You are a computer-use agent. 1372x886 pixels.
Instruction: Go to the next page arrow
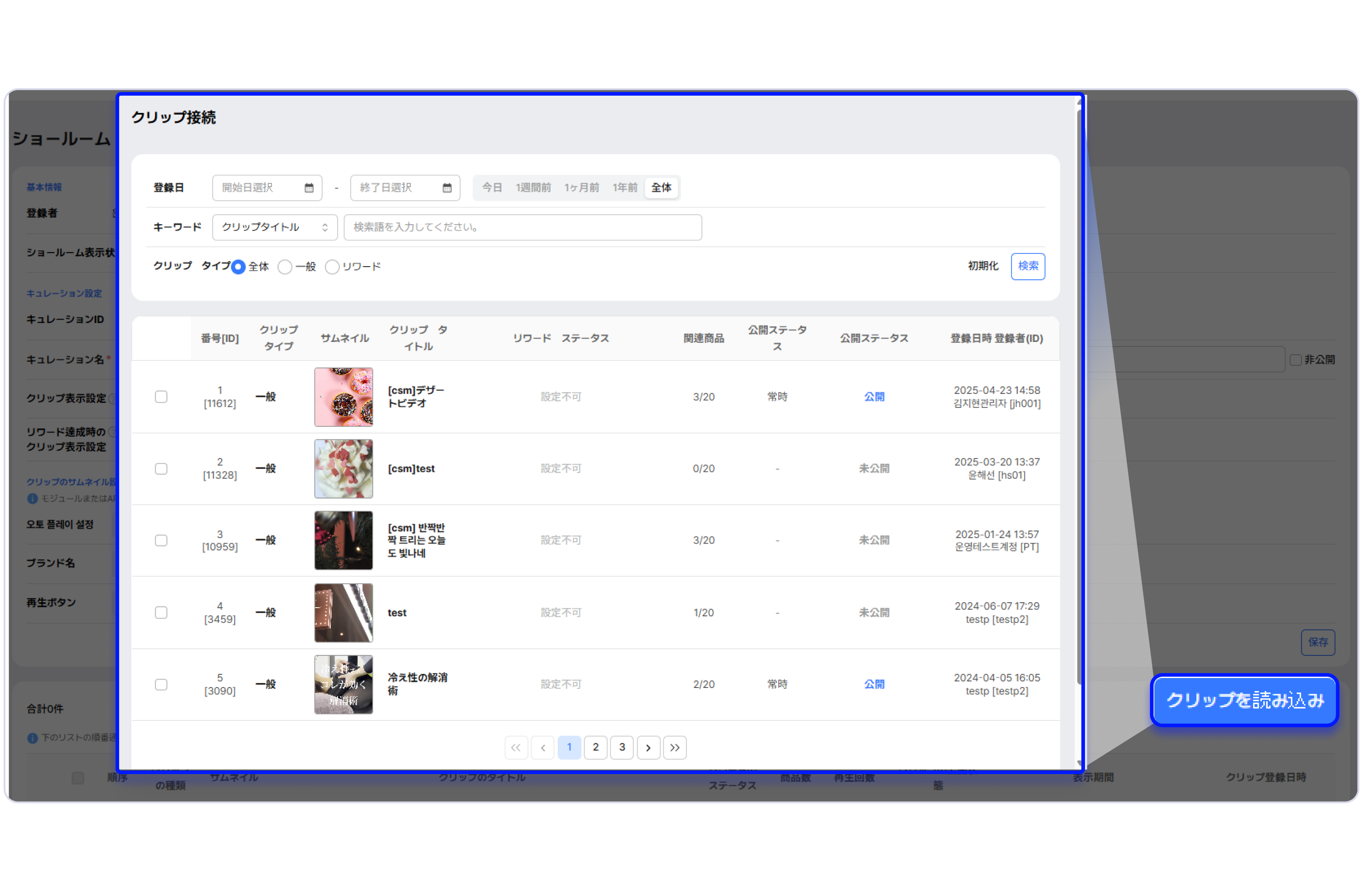coord(648,748)
